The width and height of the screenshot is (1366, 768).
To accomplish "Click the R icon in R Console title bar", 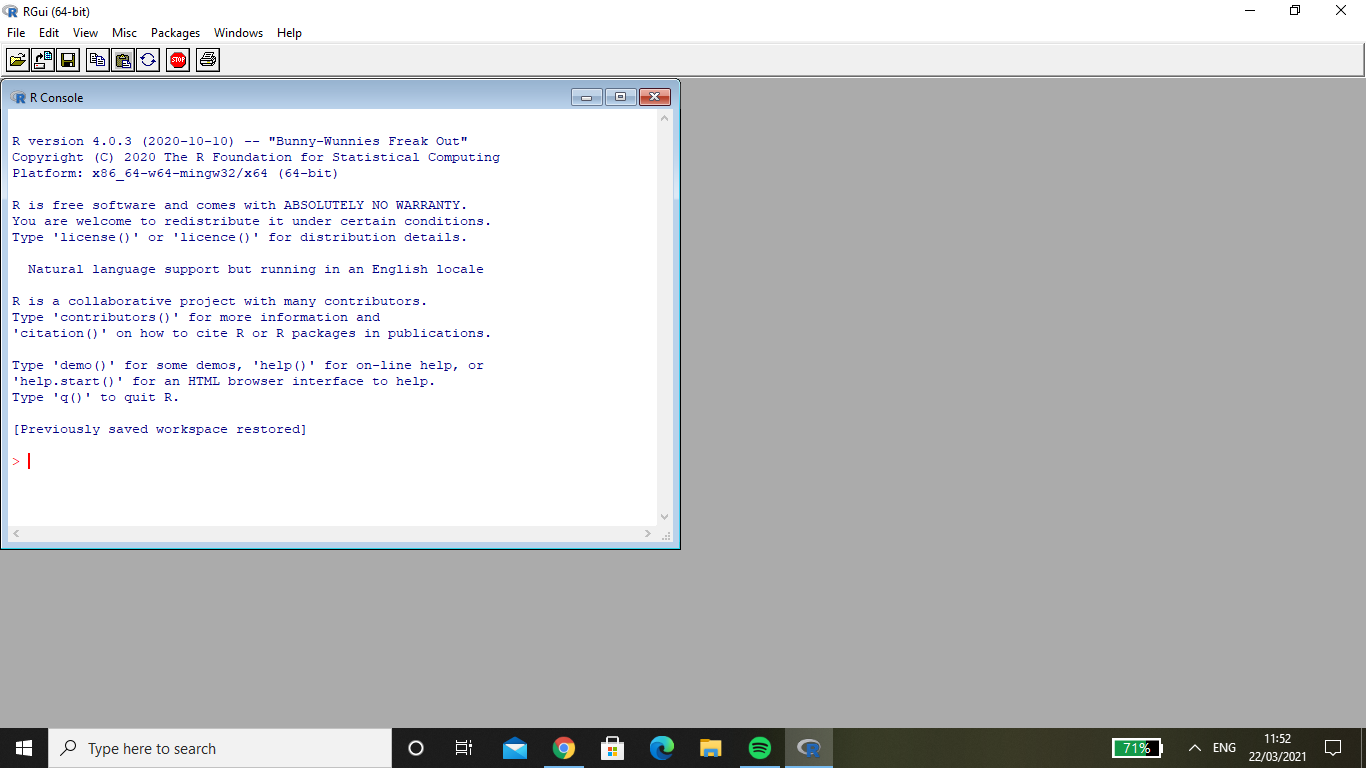I will point(19,97).
